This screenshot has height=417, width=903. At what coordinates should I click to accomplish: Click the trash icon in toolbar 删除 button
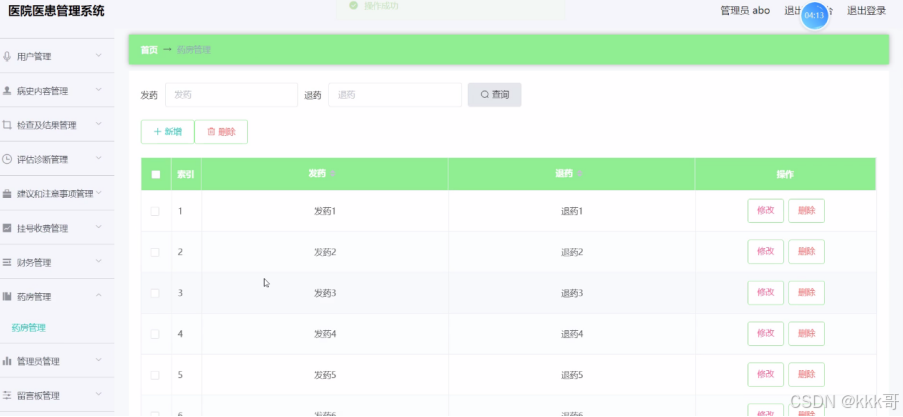pos(211,131)
